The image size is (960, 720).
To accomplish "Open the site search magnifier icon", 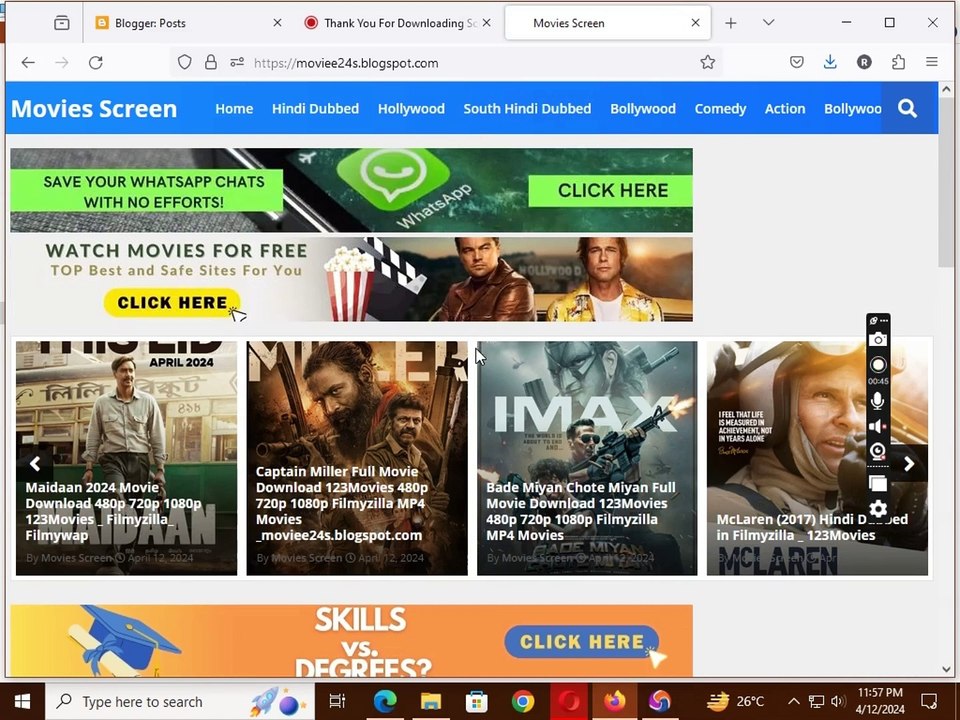I will pos(908,109).
